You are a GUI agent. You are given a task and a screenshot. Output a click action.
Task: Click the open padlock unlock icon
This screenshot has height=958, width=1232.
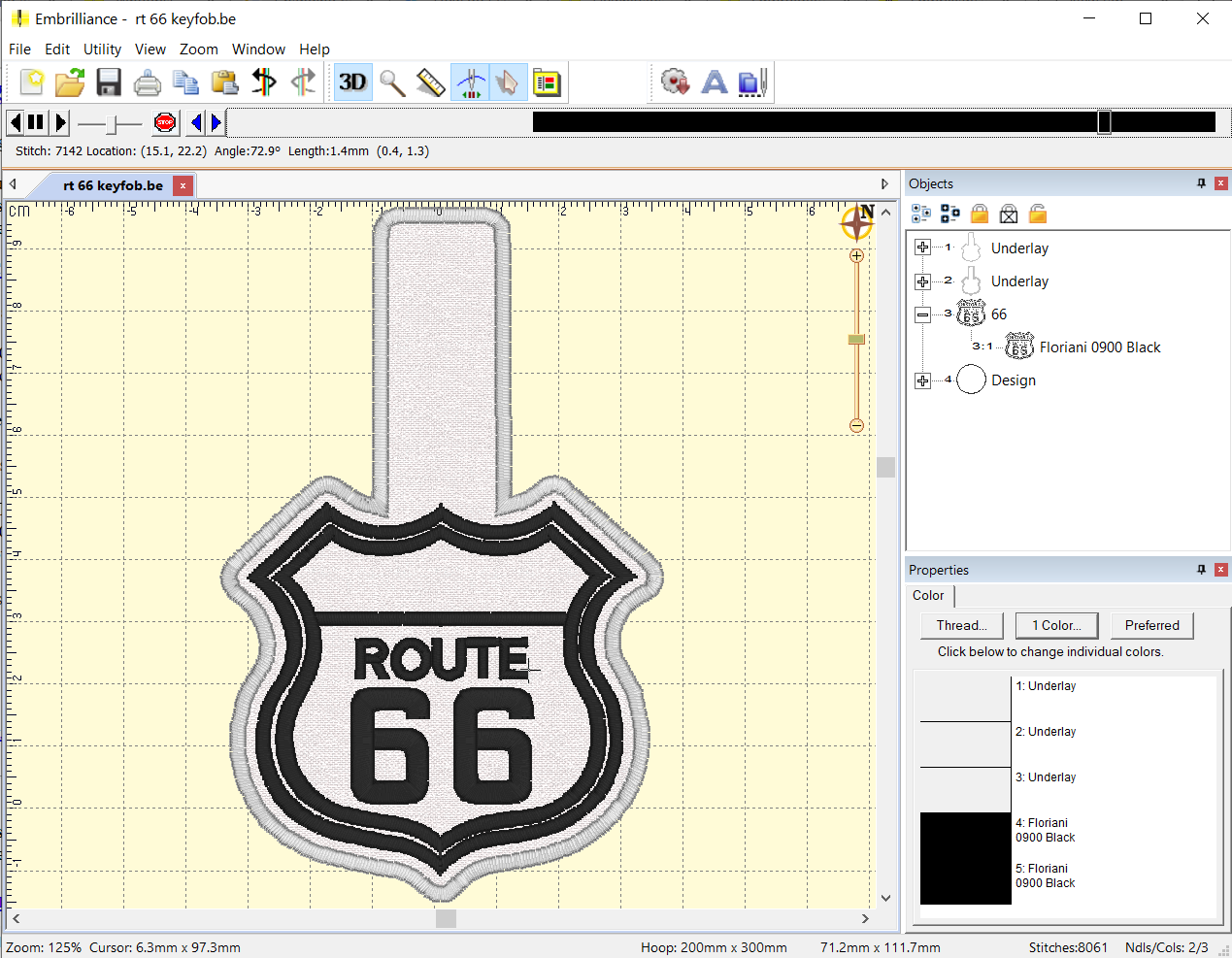[1038, 214]
